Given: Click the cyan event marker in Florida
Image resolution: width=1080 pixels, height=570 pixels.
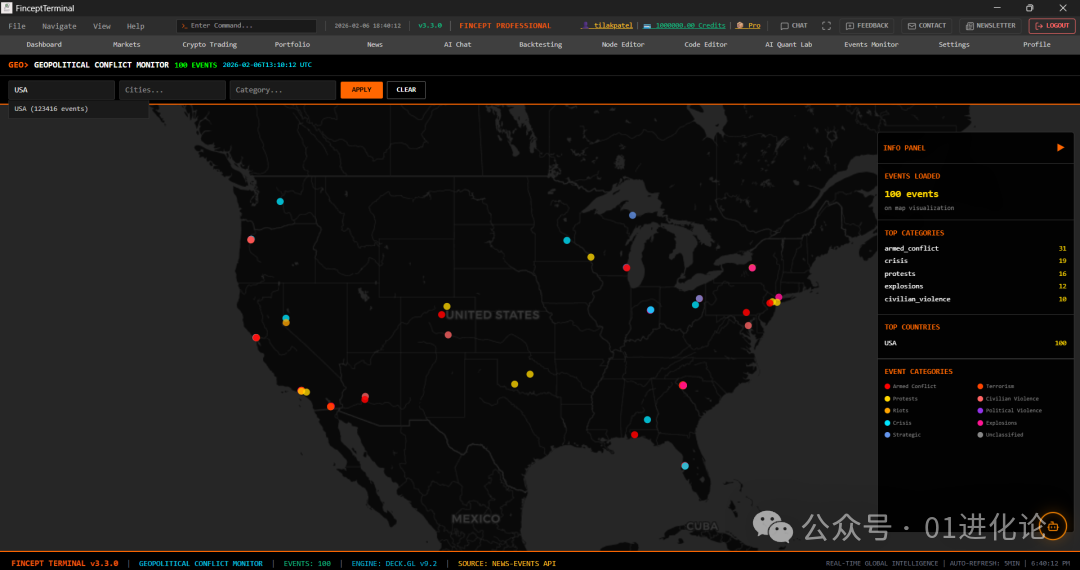Looking at the screenshot, I should [685, 466].
